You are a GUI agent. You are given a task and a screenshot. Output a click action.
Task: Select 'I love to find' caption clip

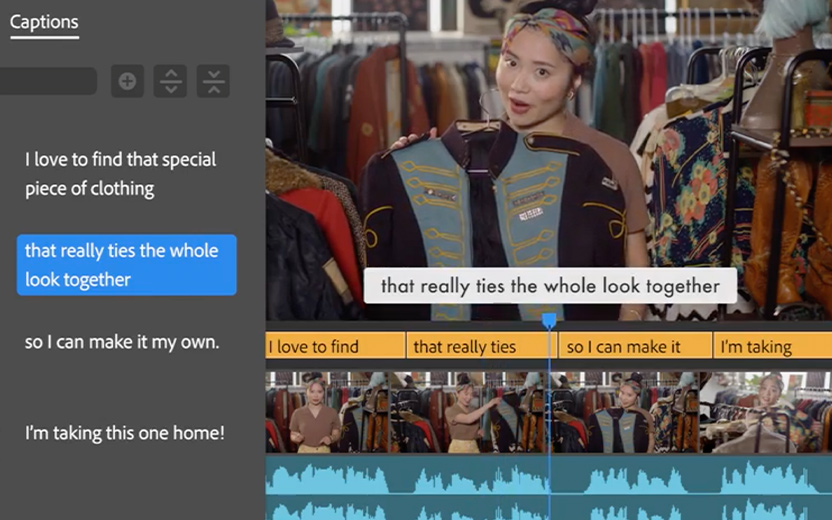point(335,347)
